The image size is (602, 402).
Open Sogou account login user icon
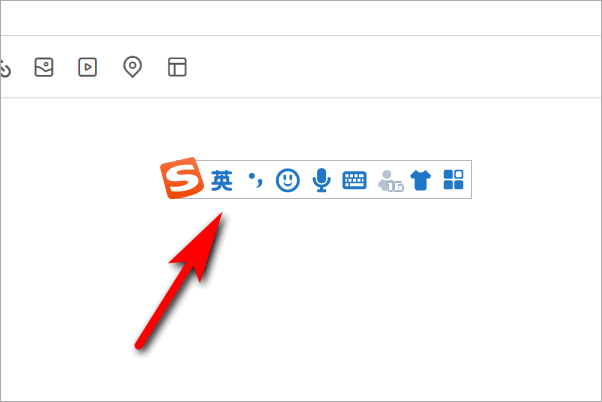[x=390, y=181]
